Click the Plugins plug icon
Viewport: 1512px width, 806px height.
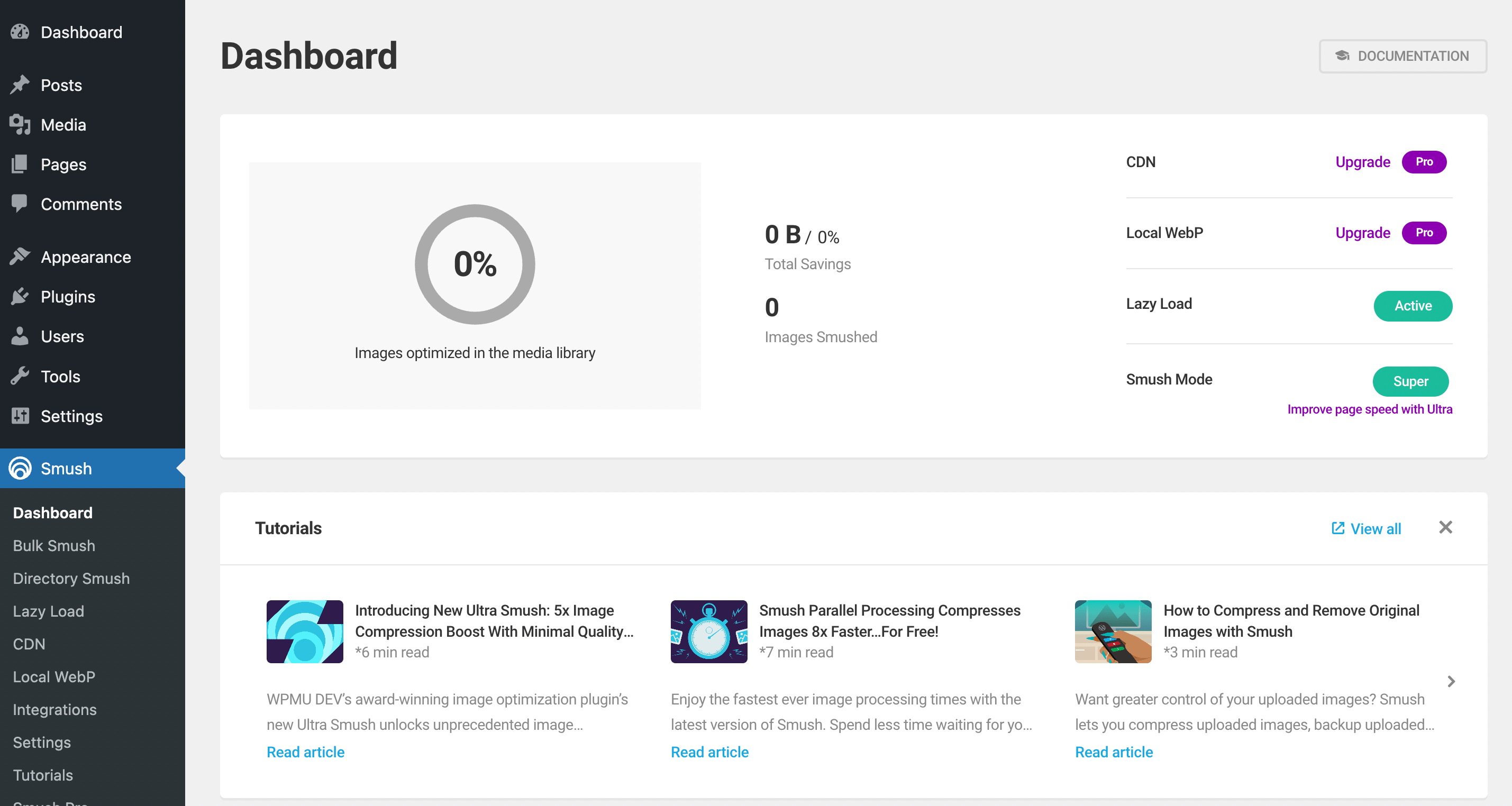pyautogui.click(x=20, y=296)
